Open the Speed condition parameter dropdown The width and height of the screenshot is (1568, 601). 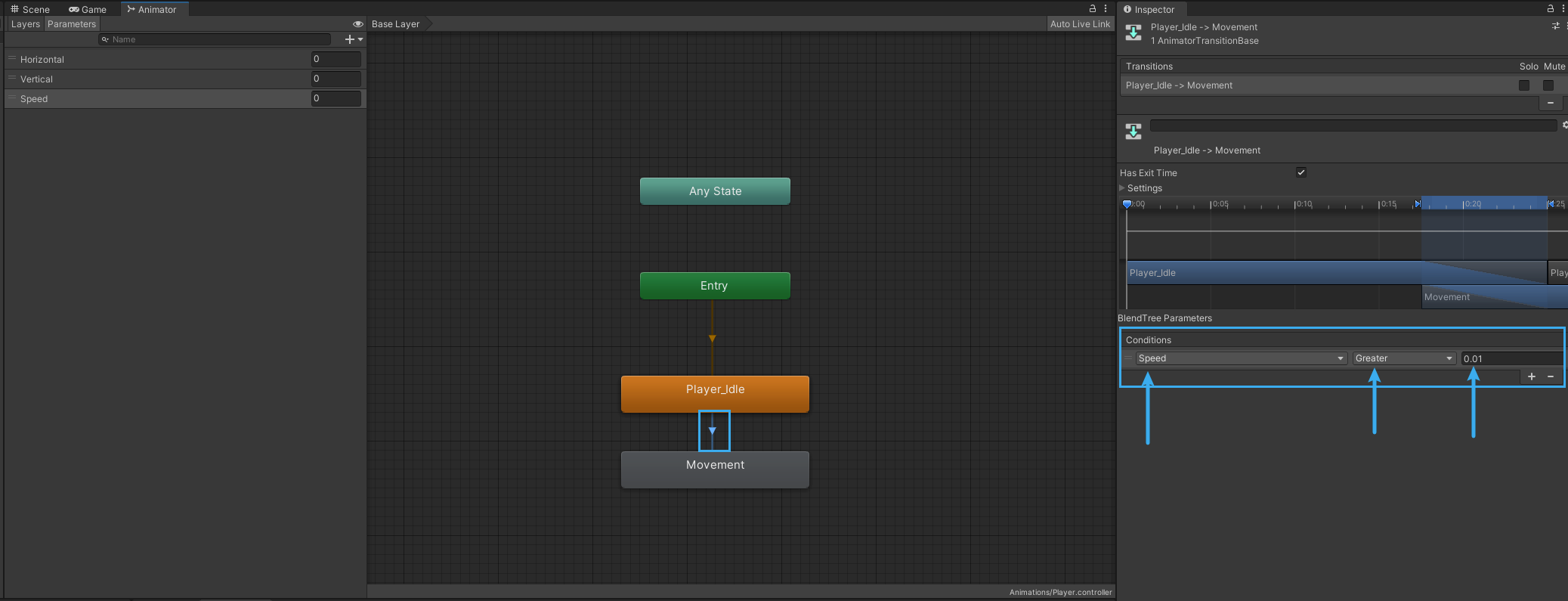(x=1241, y=358)
